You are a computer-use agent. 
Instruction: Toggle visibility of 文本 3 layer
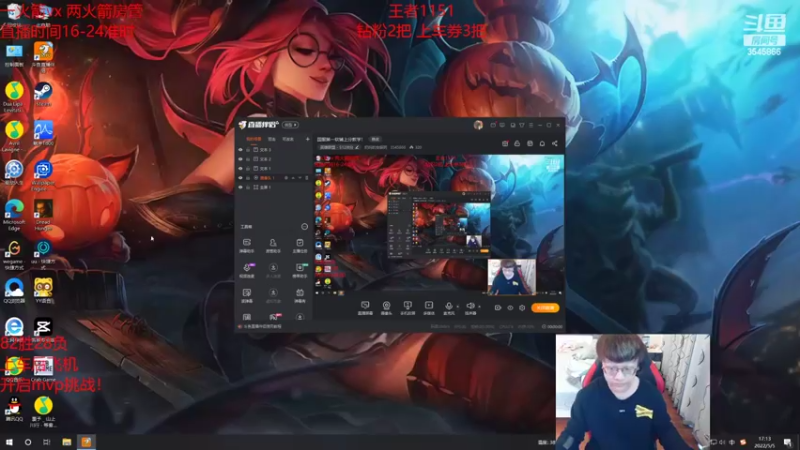pos(240,150)
